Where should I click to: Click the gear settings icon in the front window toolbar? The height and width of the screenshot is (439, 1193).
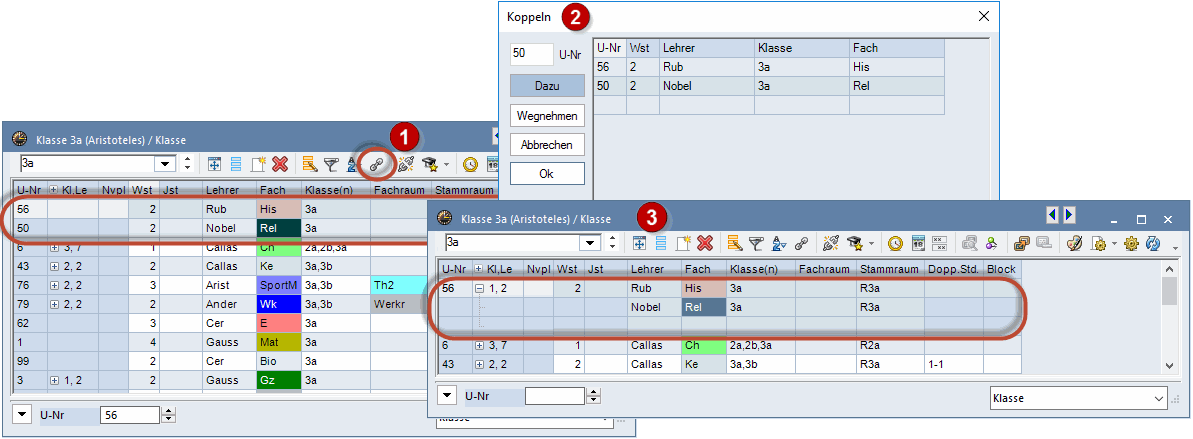[x=1132, y=243]
